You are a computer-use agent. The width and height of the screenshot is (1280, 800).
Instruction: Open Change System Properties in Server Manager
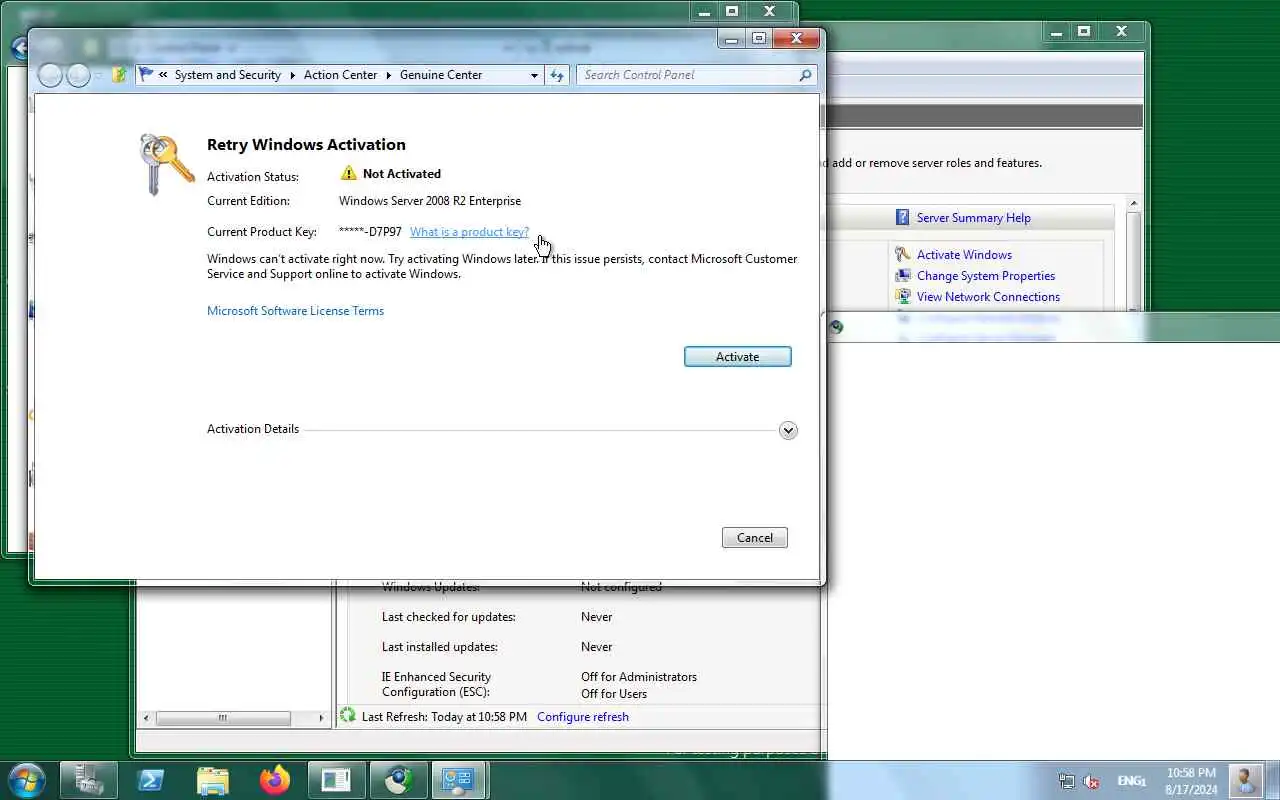point(986,276)
